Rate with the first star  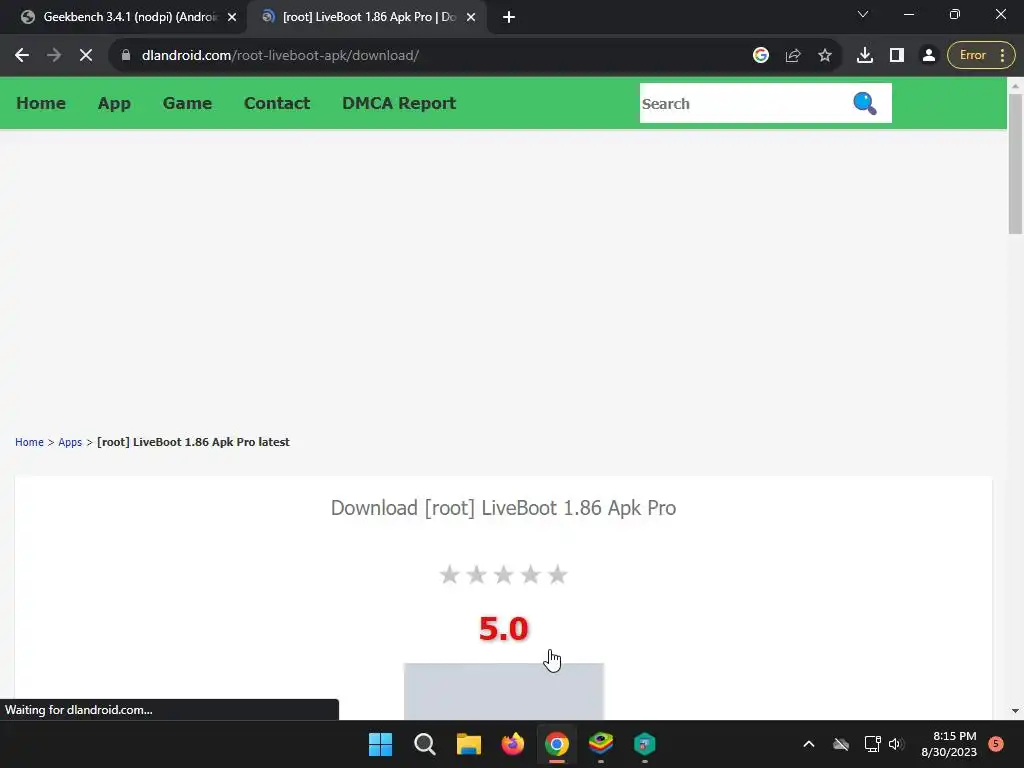tap(449, 575)
